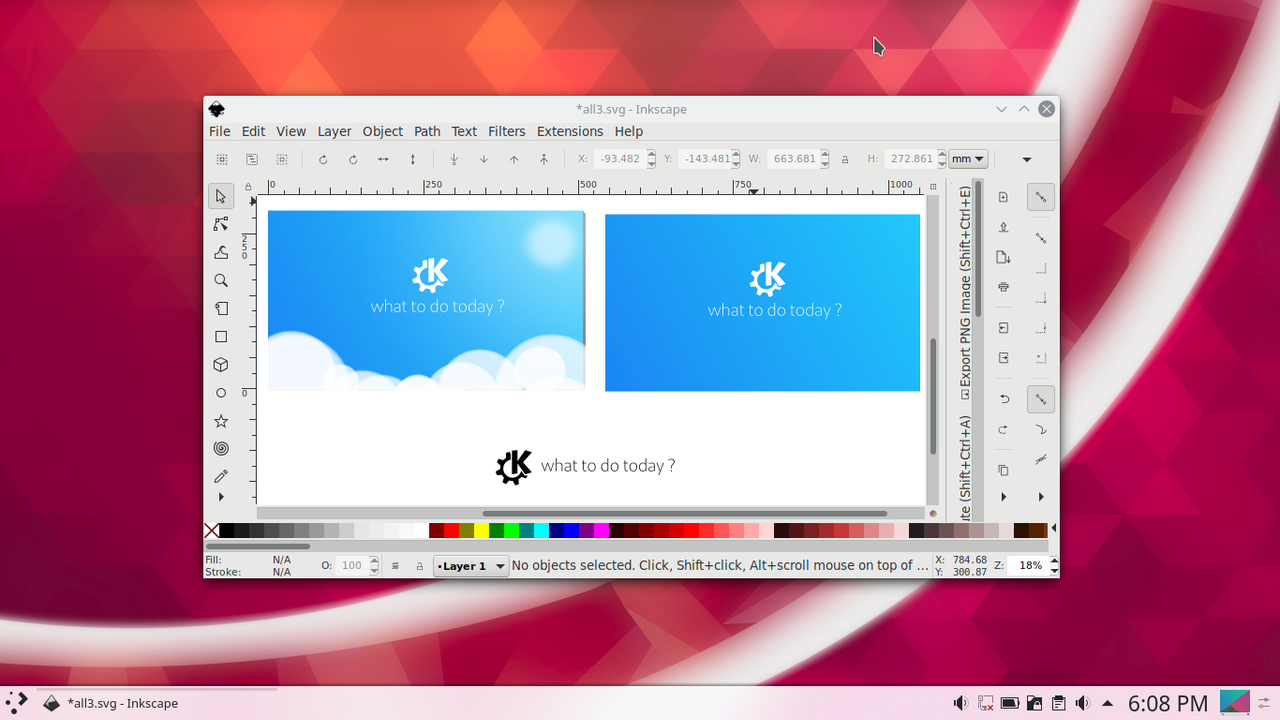
Task: Flip selection horizontally
Action: tap(383, 159)
